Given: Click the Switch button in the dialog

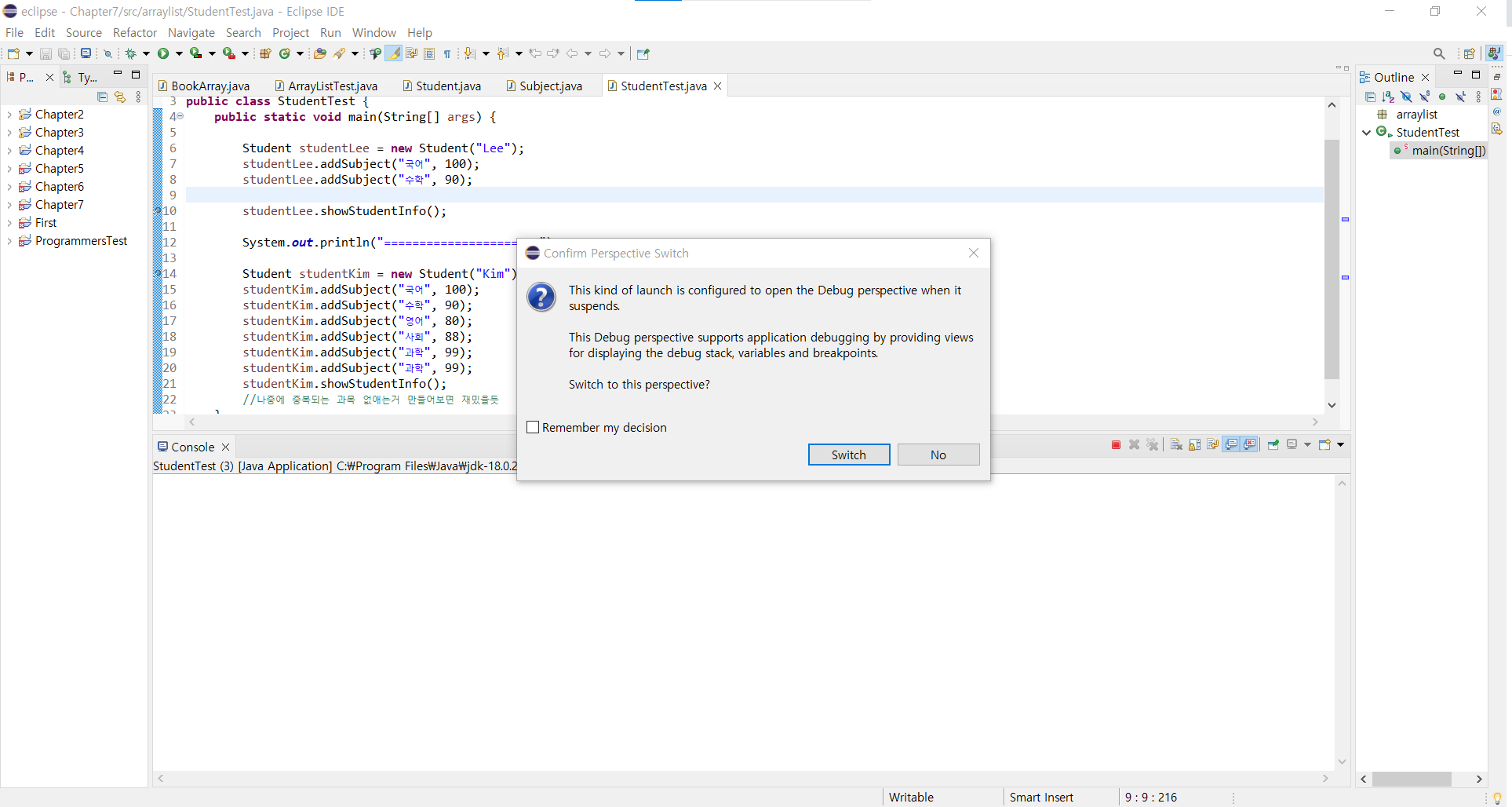Looking at the screenshot, I should pos(849,455).
